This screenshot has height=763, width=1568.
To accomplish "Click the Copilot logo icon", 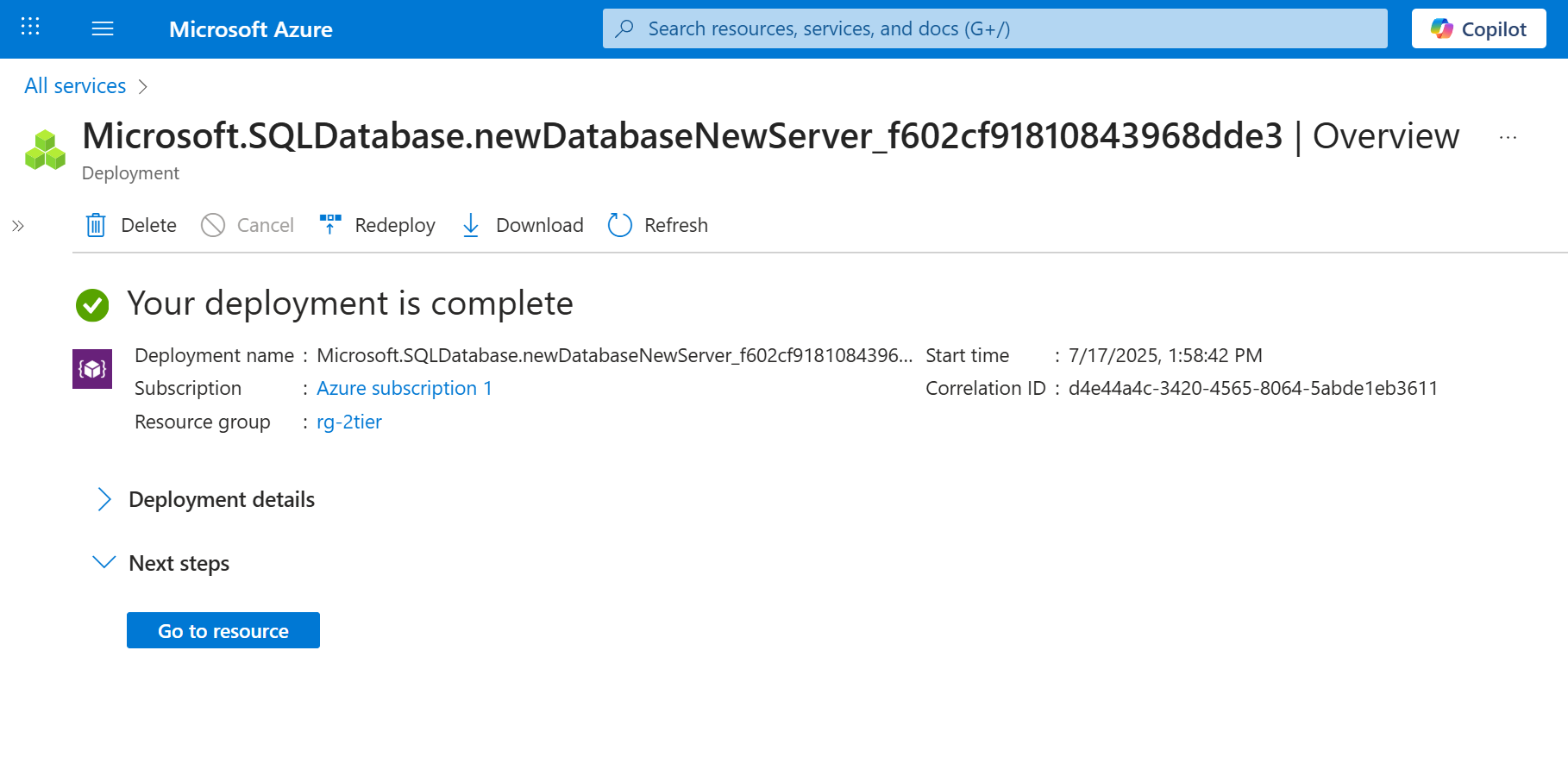I will [x=1441, y=28].
